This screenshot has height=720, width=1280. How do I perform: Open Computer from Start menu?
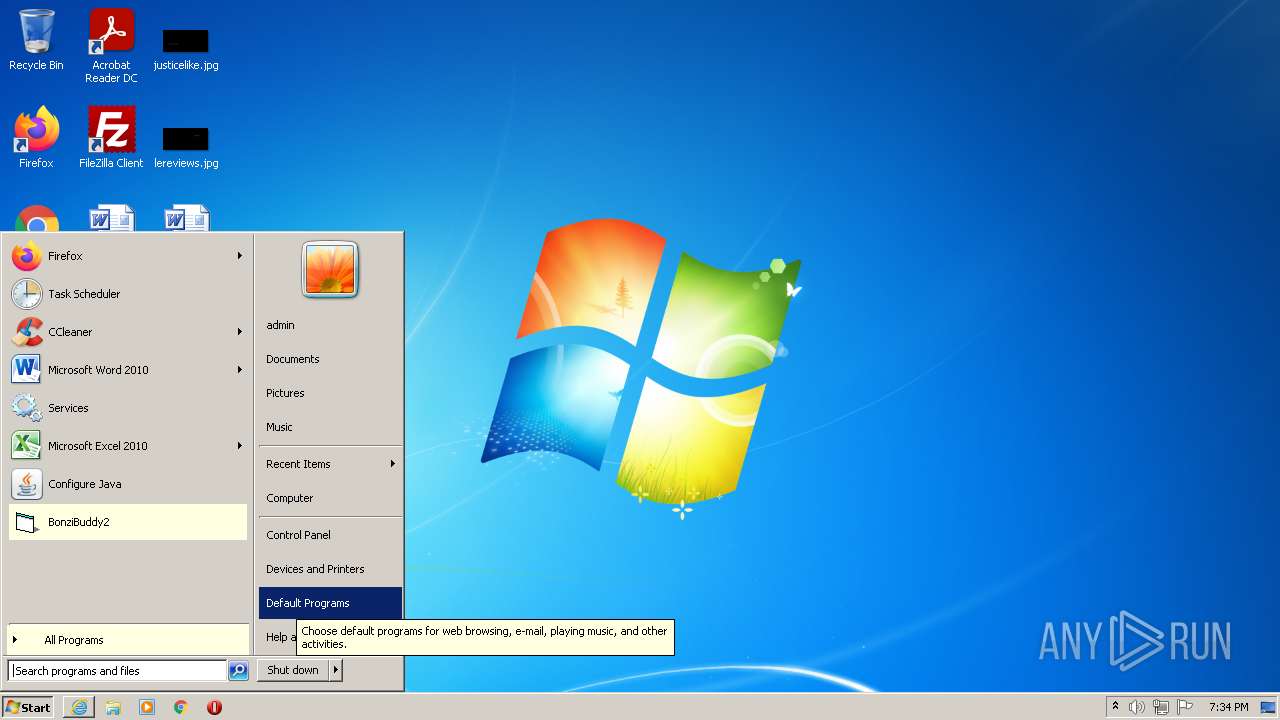click(x=330, y=498)
